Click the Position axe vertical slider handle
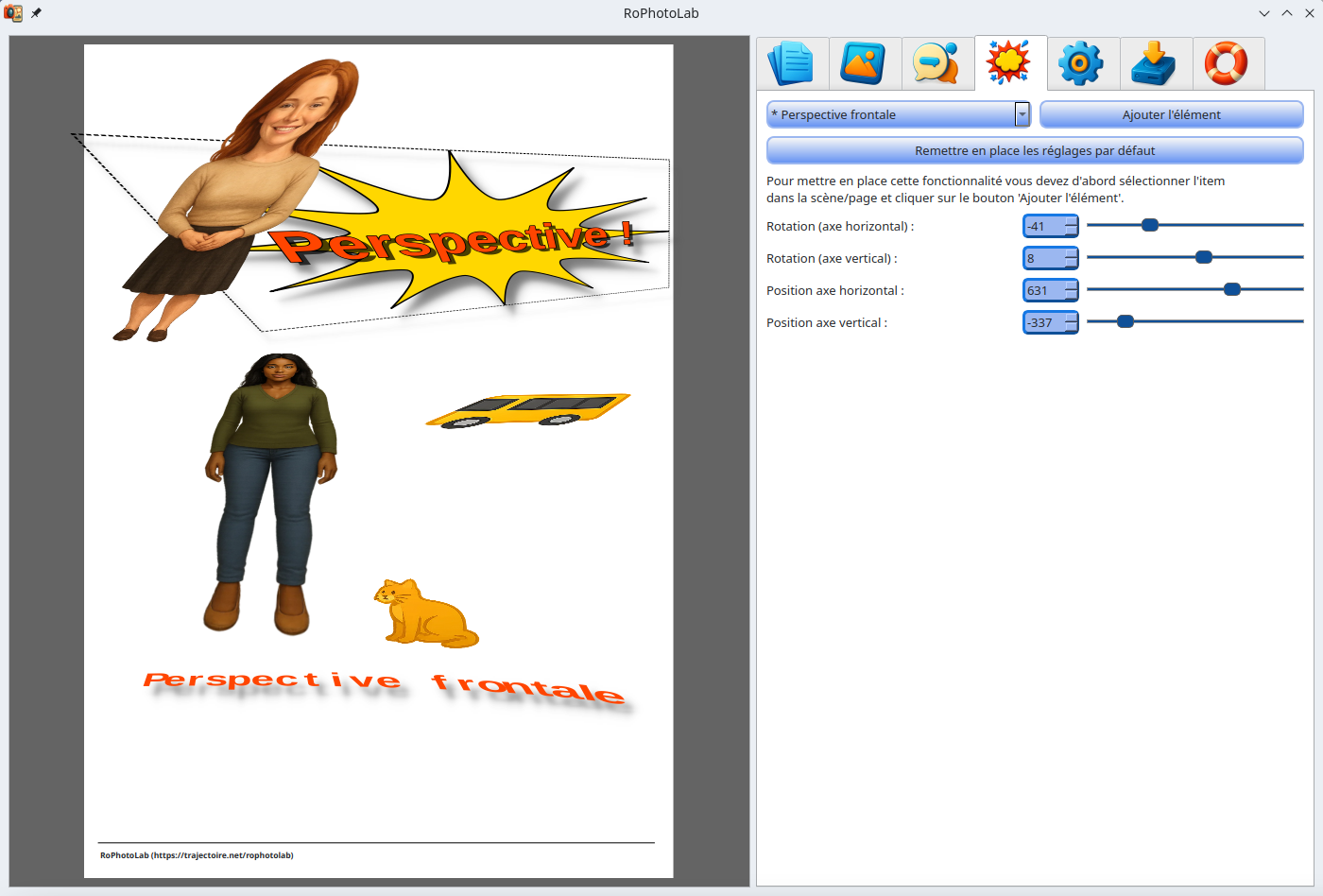 [x=1125, y=321]
